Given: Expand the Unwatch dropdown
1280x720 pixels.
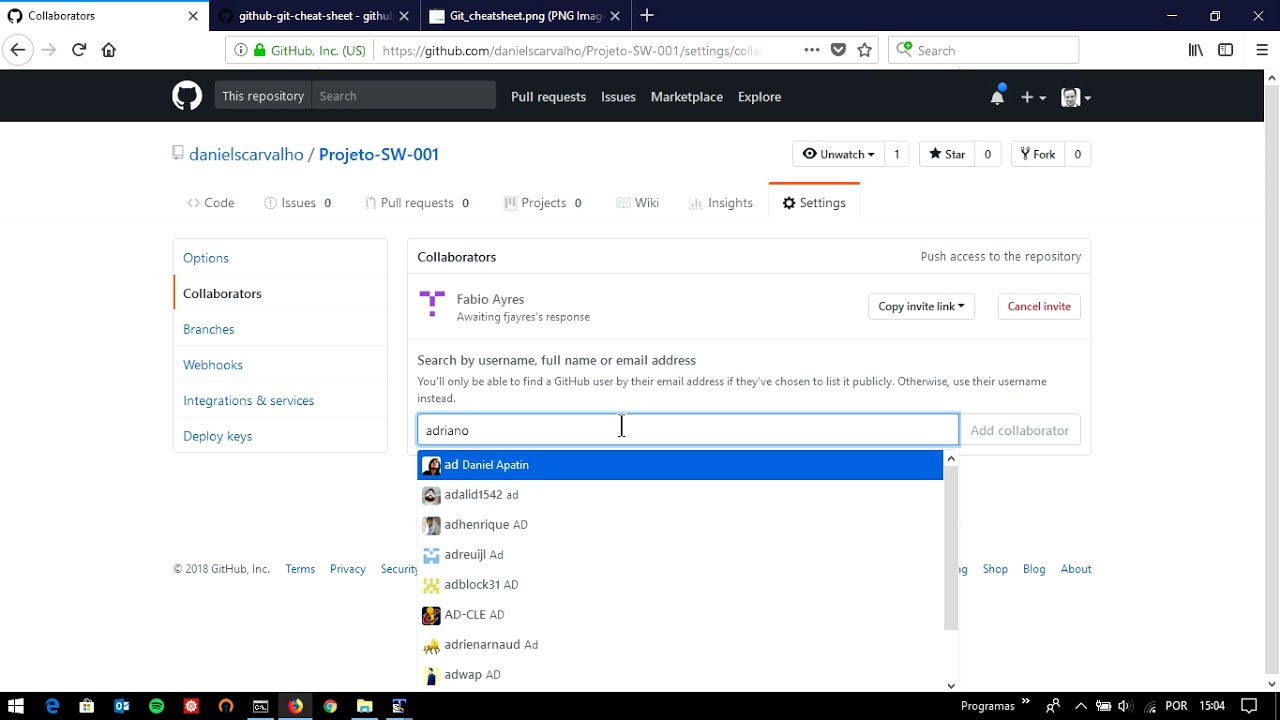Looking at the screenshot, I should pyautogui.click(x=838, y=154).
